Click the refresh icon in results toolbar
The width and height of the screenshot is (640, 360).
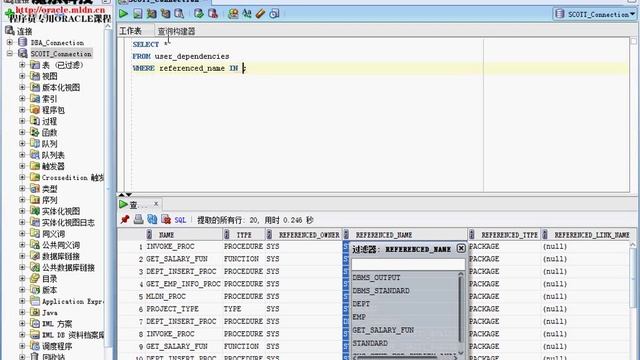152,220
